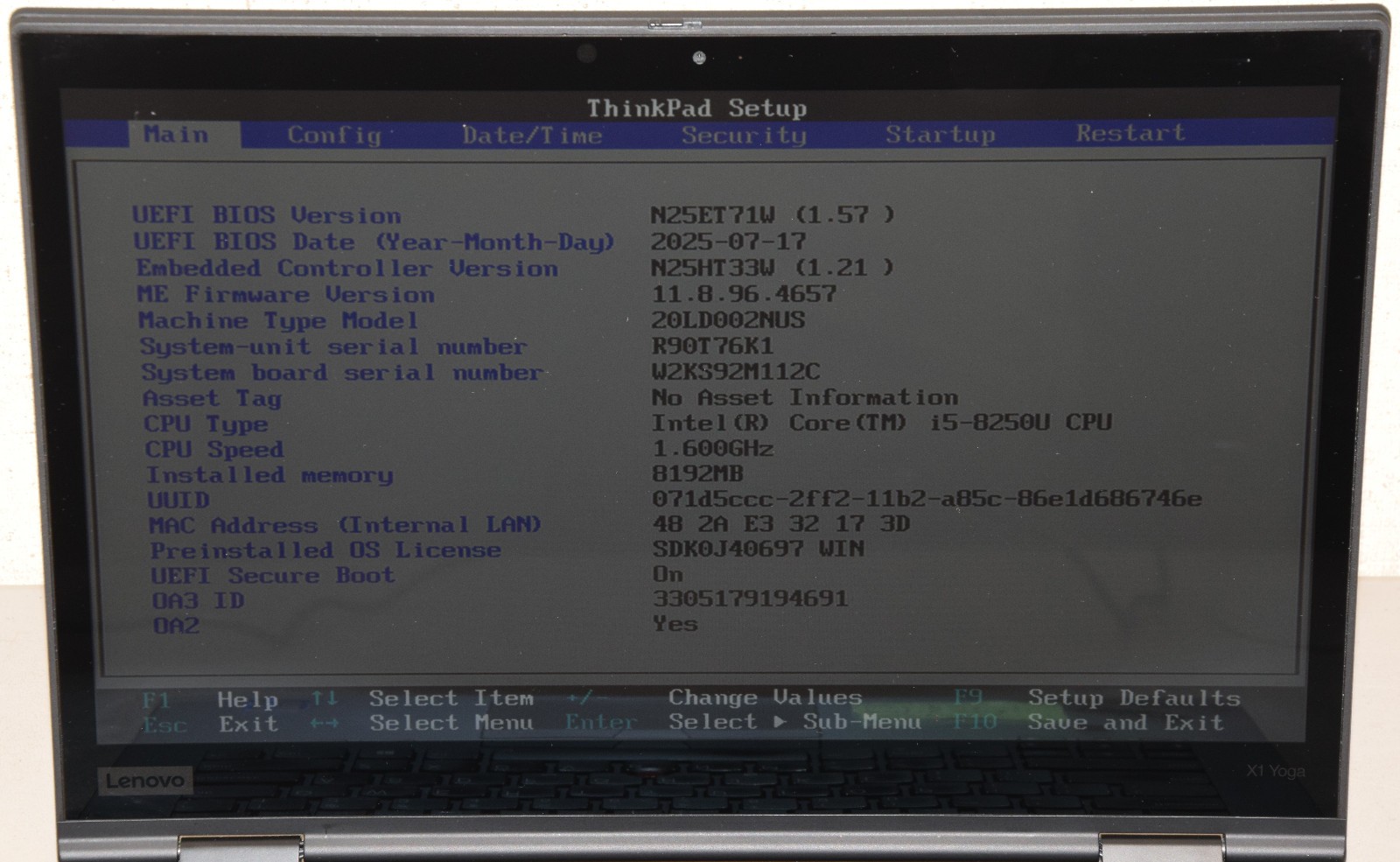Click Exit in the footer
The height and width of the screenshot is (862, 1400).
248,725
